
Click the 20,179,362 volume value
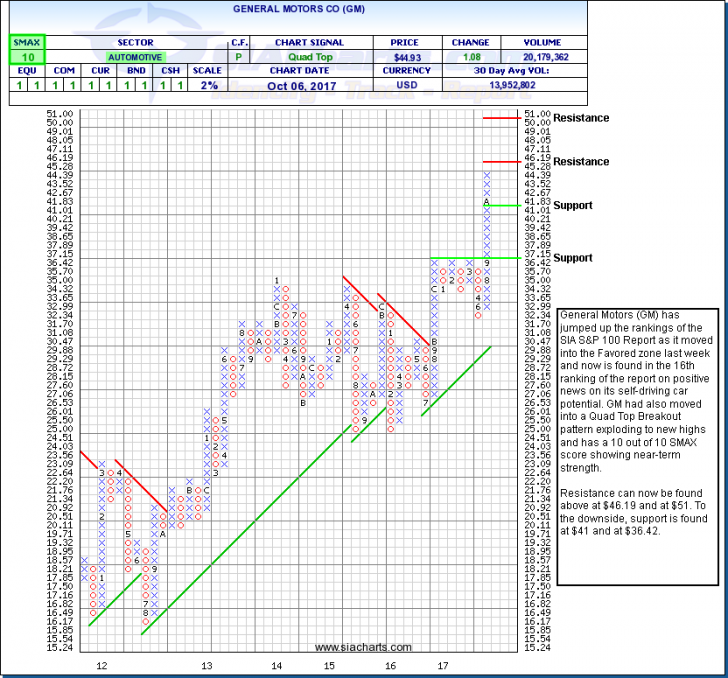(x=544, y=58)
